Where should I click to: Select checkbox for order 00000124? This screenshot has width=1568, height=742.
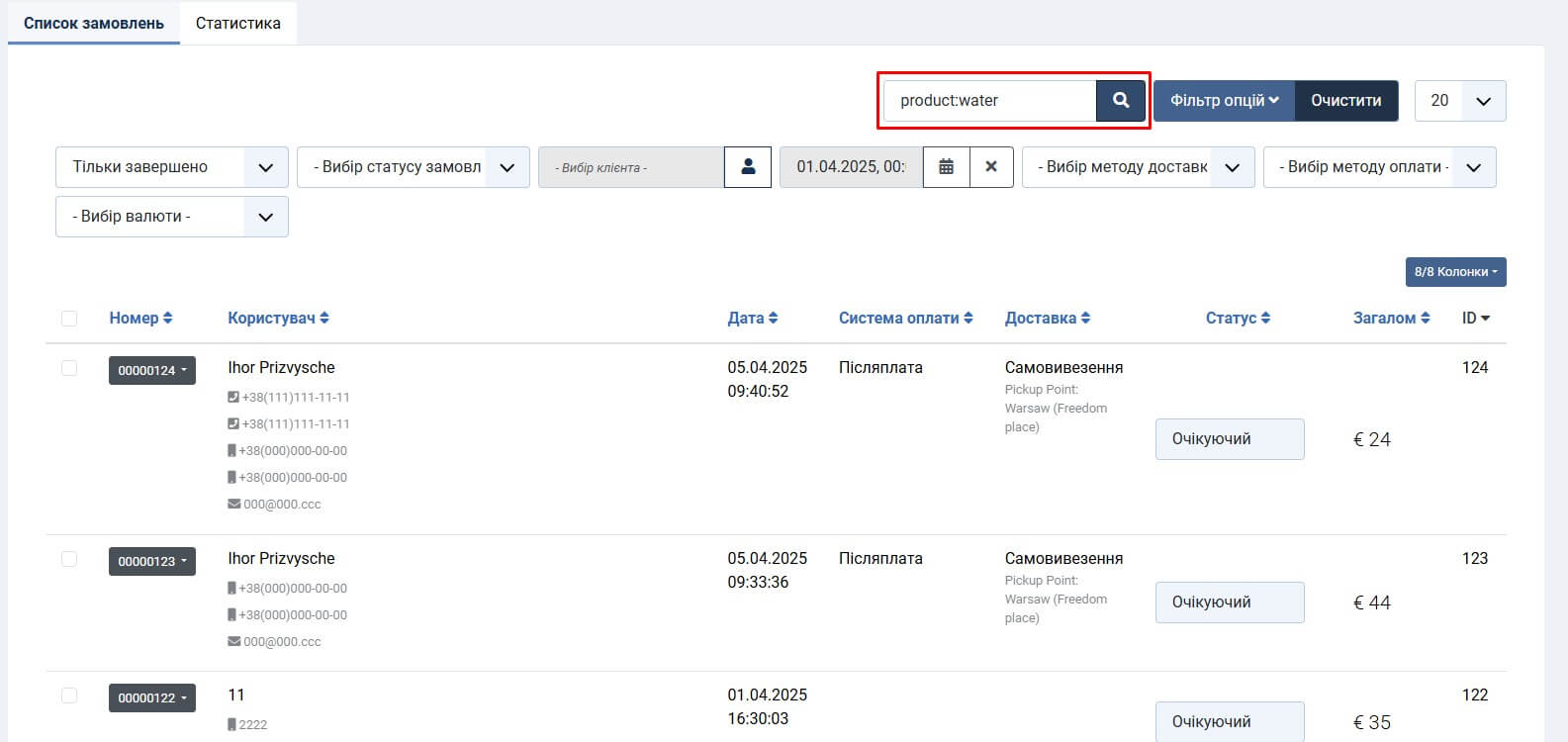click(x=69, y=368)
